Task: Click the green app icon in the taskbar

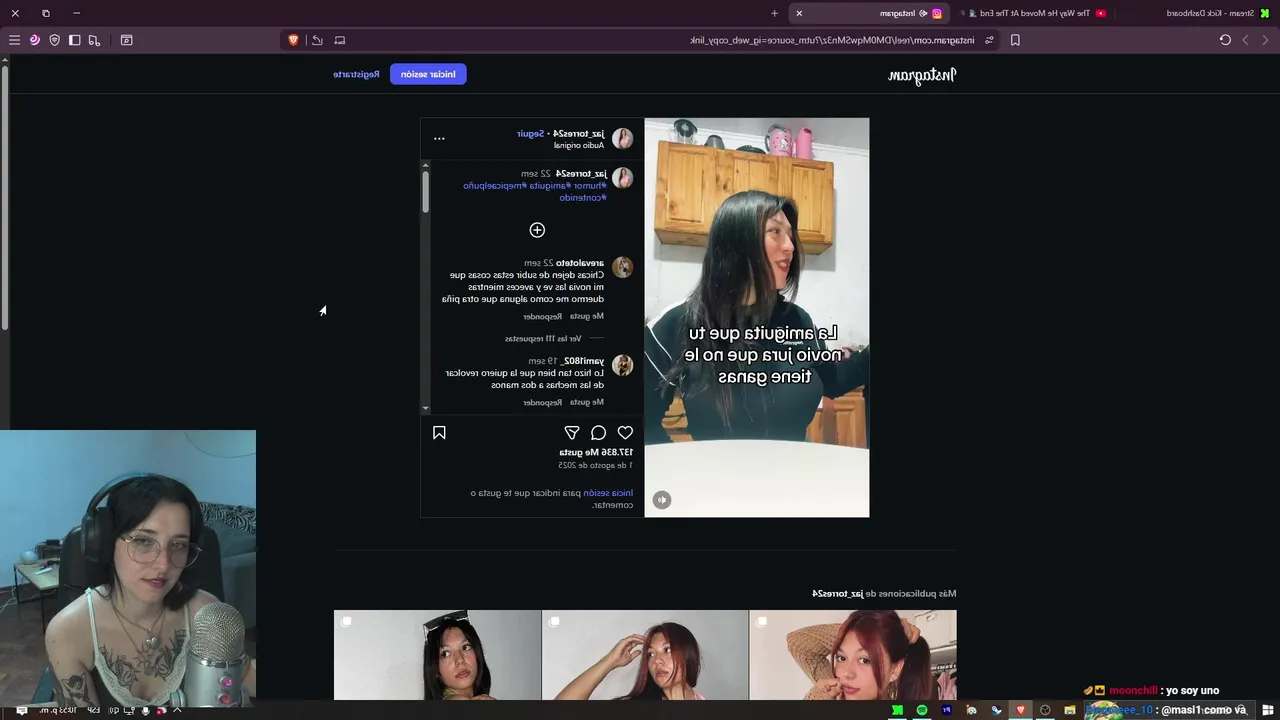Action: coord(897,710)
